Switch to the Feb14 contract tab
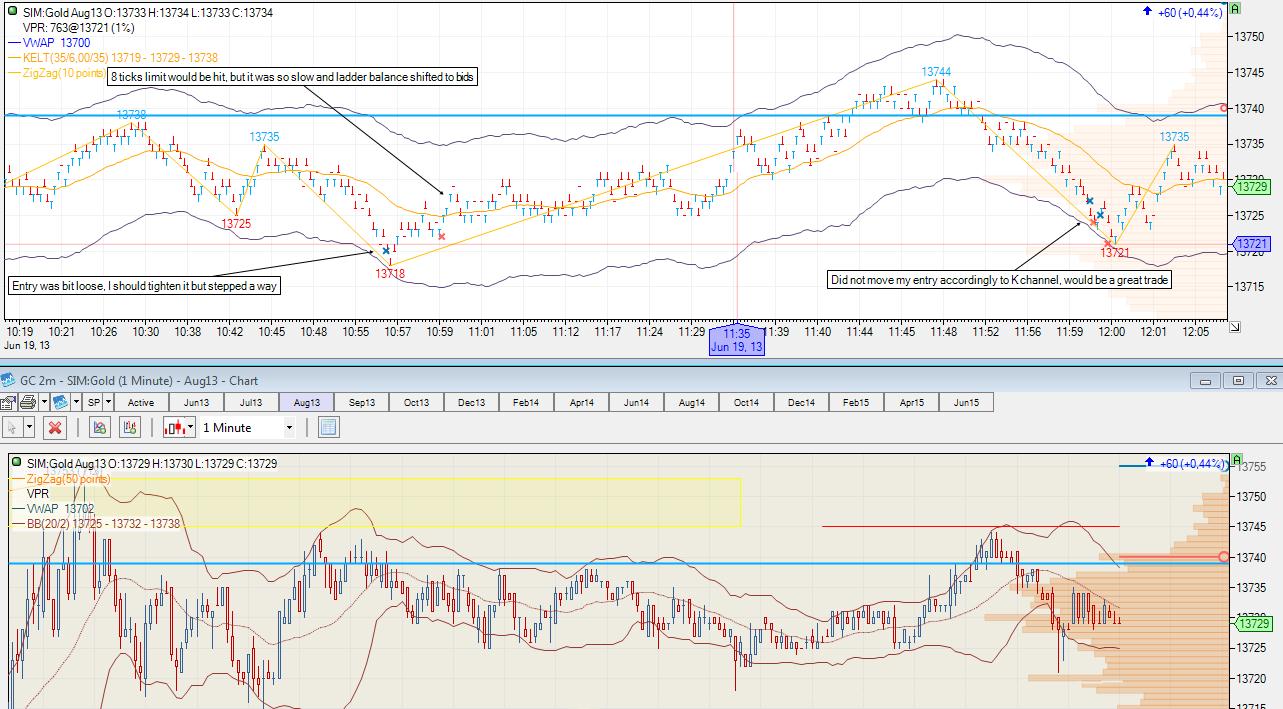 coord(526,402)
